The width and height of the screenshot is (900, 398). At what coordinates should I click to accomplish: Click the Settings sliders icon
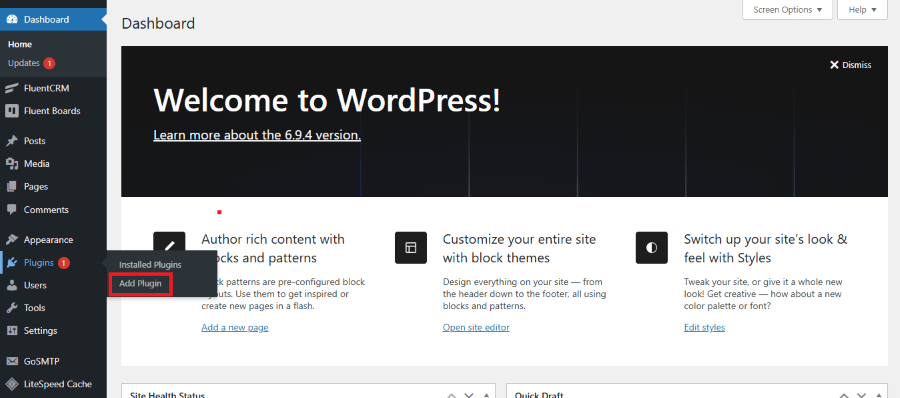click(x=11, y=331)
